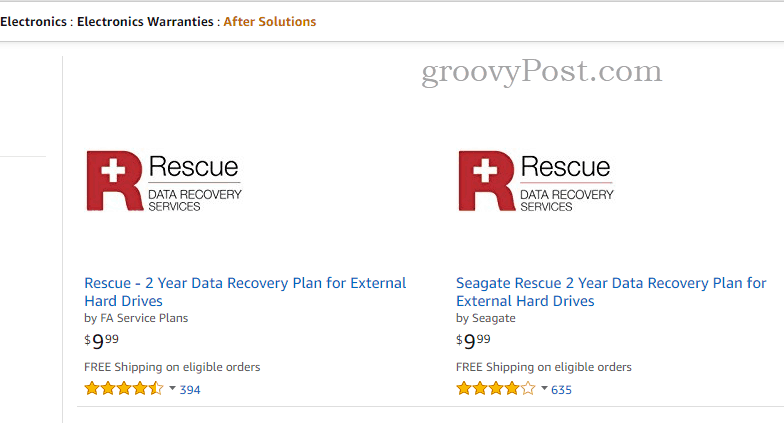Open the Rescue logo image above Seagate listing
The image size is (784, 423).
[x=536, y=182]
